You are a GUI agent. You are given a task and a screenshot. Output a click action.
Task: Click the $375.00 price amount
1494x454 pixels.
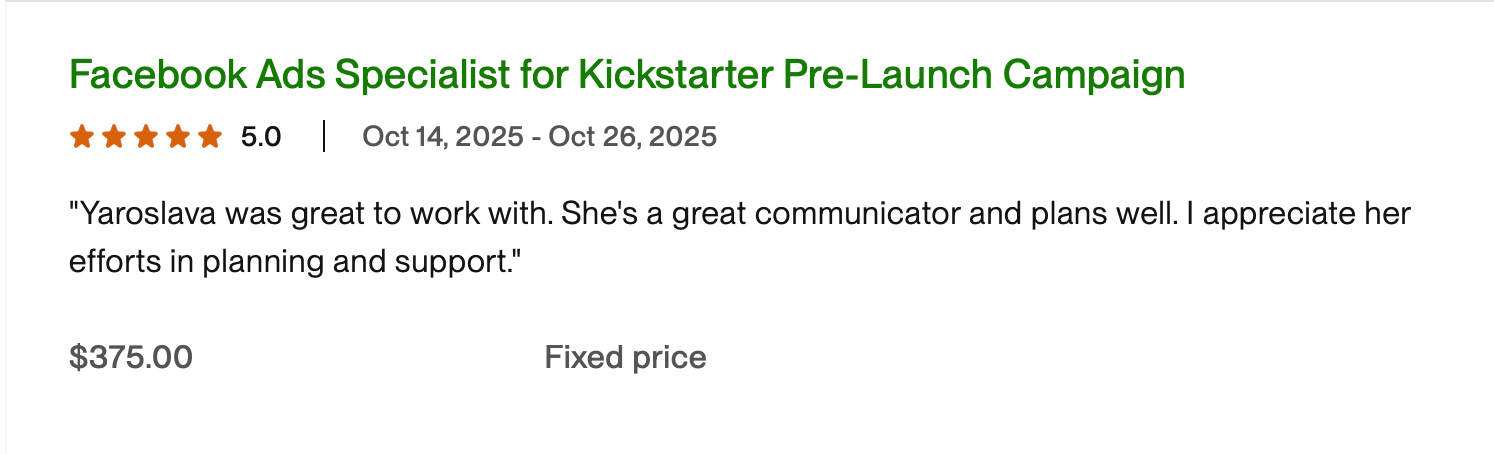(130, 357)
